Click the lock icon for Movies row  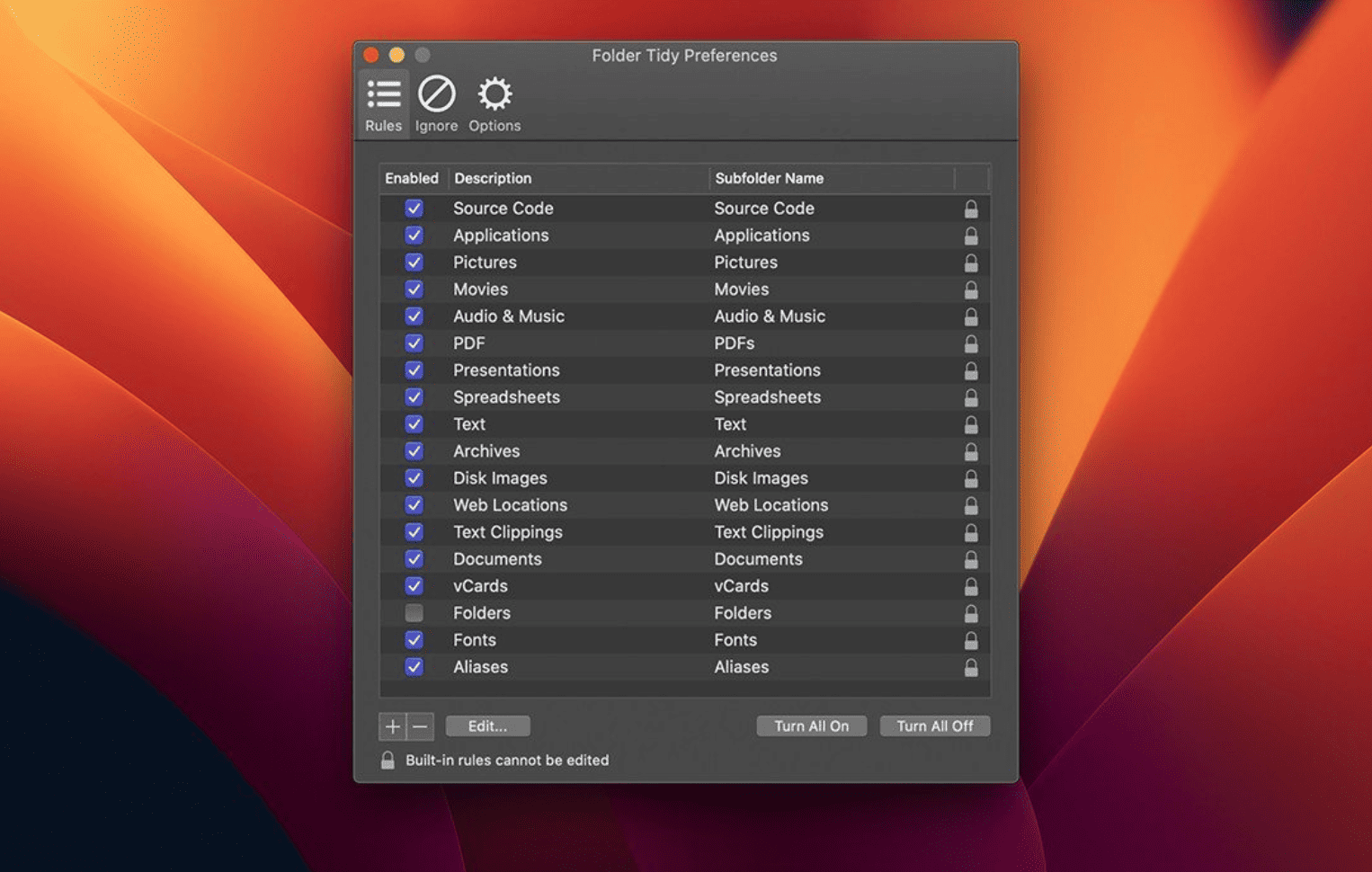click(971, 289)
